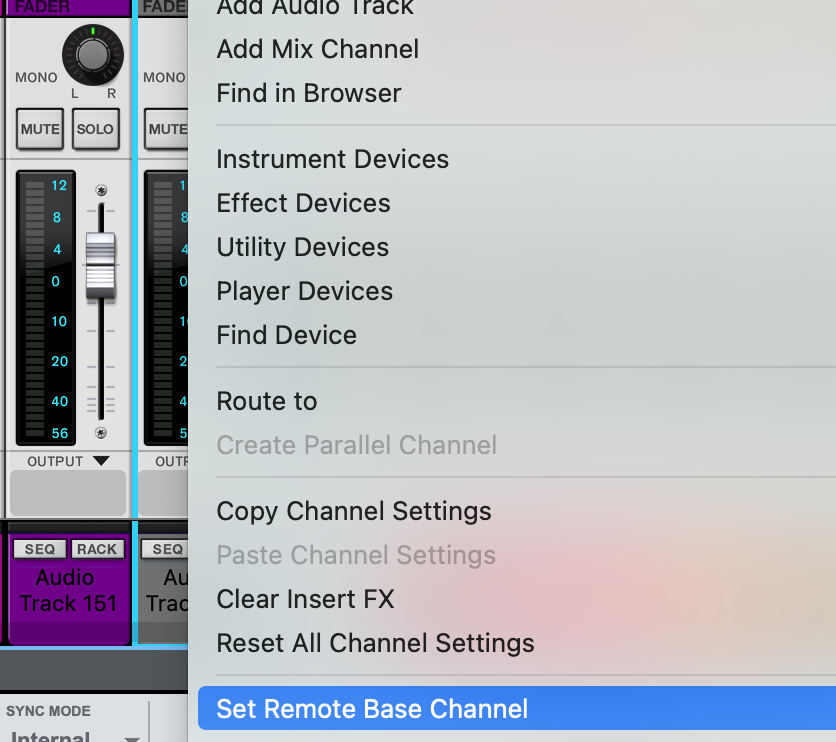Click the SEQ button on second channel

click(167, 549)
